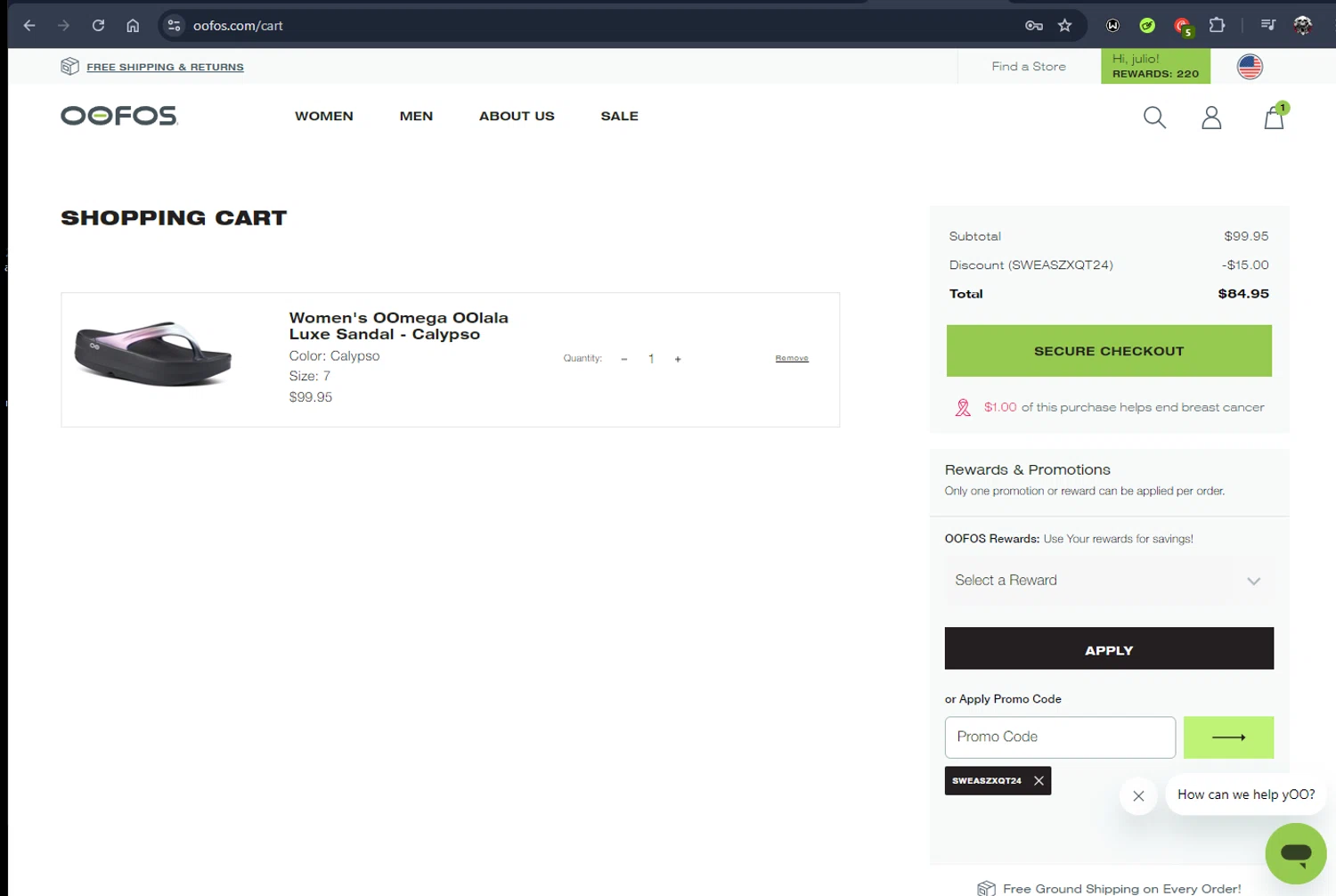Click the shipping box icon in top banner

click(x=69, y=66)
